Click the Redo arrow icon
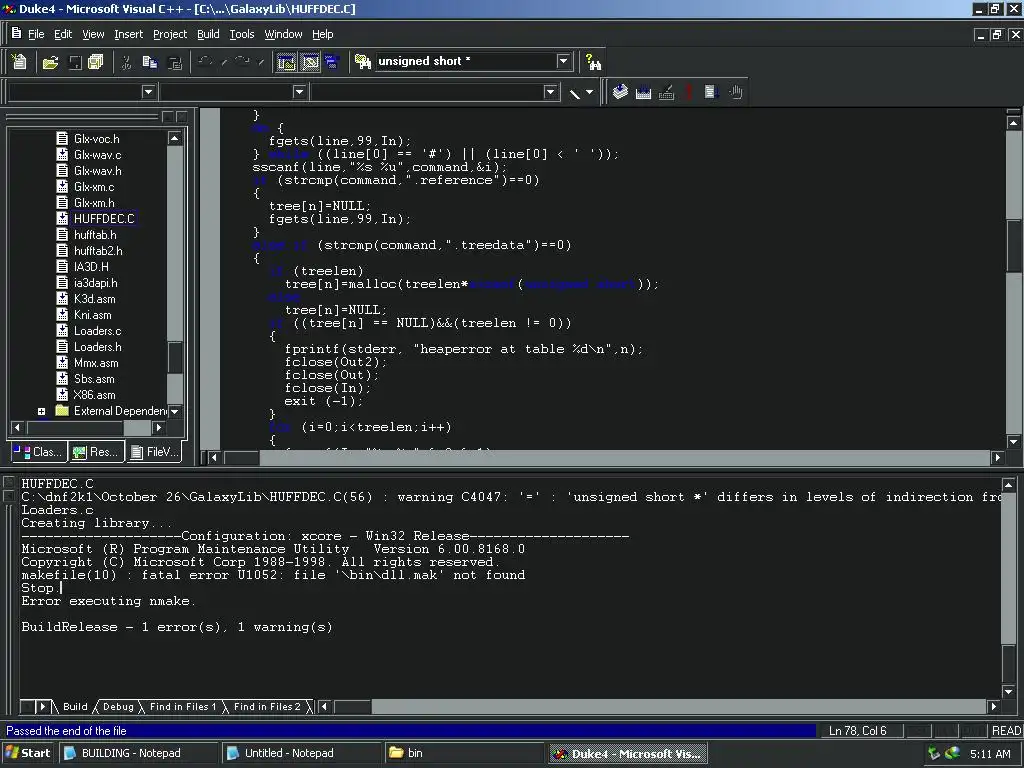Image resolution: width=1024 pixels, height=768 pixels. (242, 62)
